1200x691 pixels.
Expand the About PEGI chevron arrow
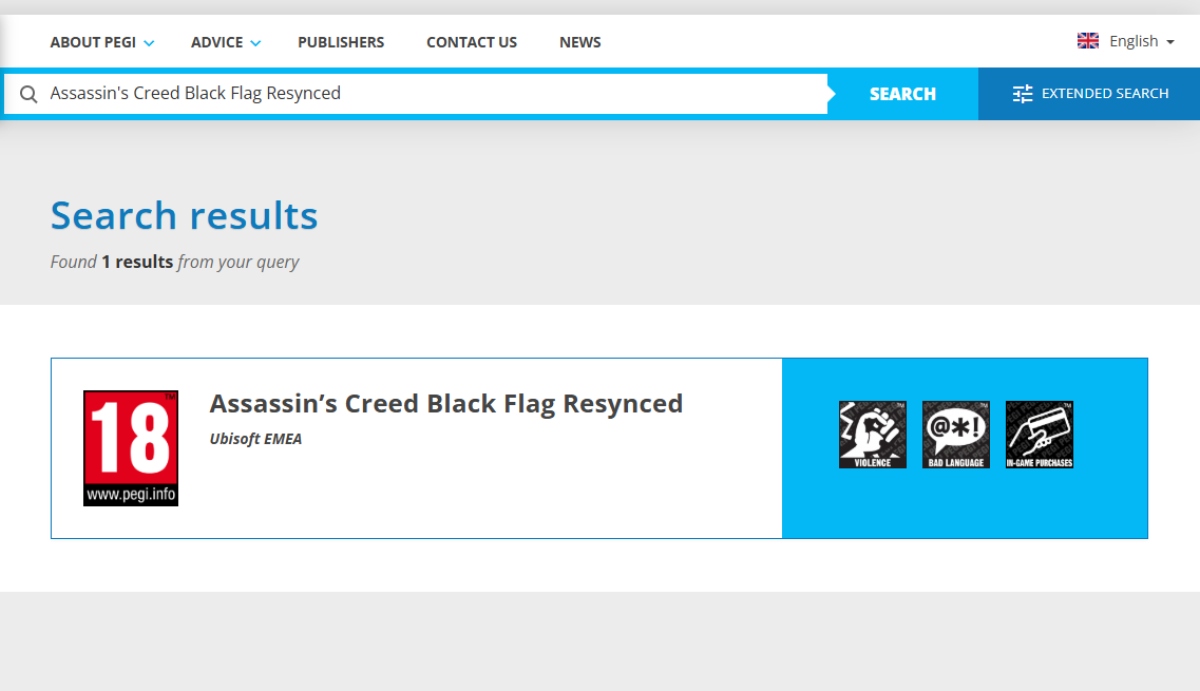click(x=149, y=43)
